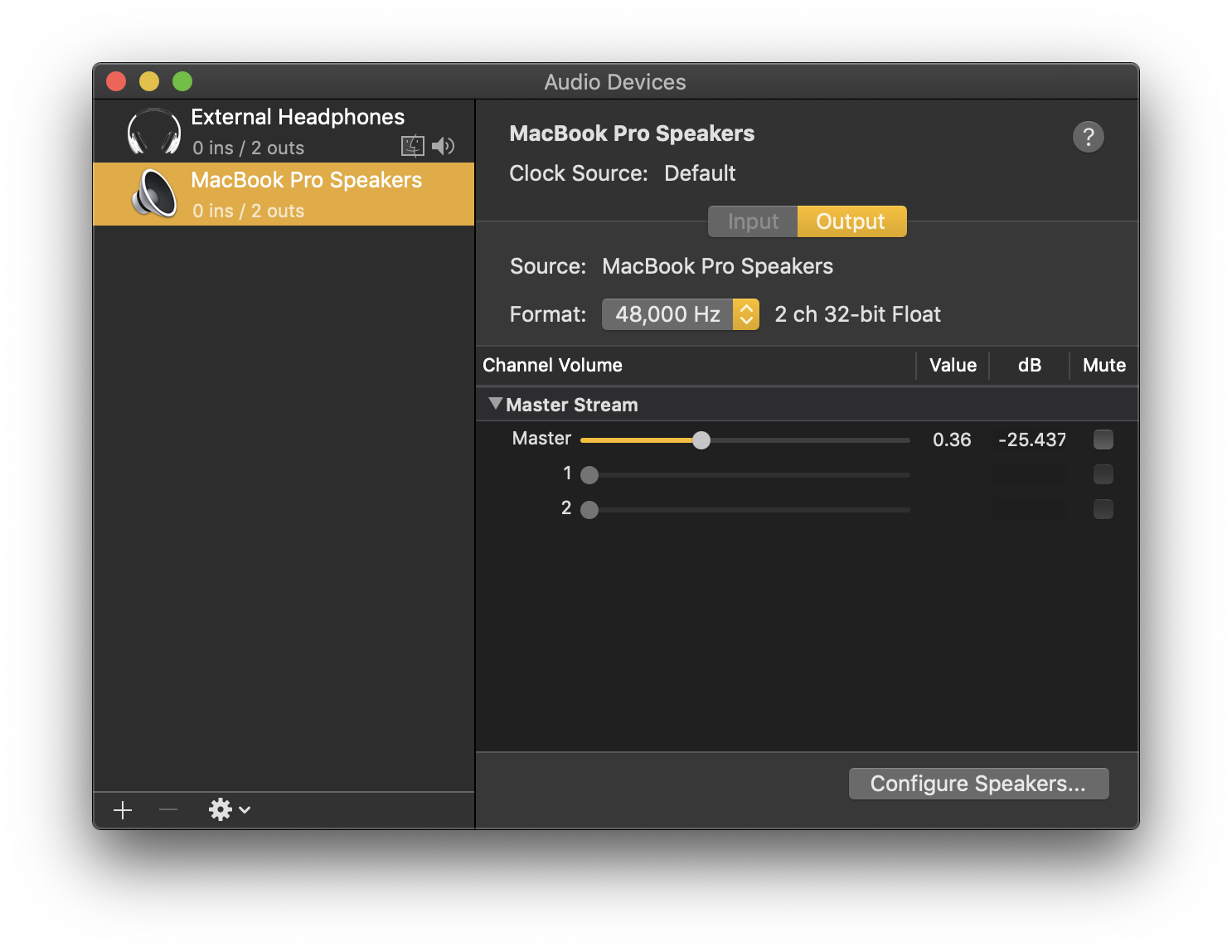Click the channel 1 volume slider knob
This screenshot has width=1232, height=952.
[589, 475]
